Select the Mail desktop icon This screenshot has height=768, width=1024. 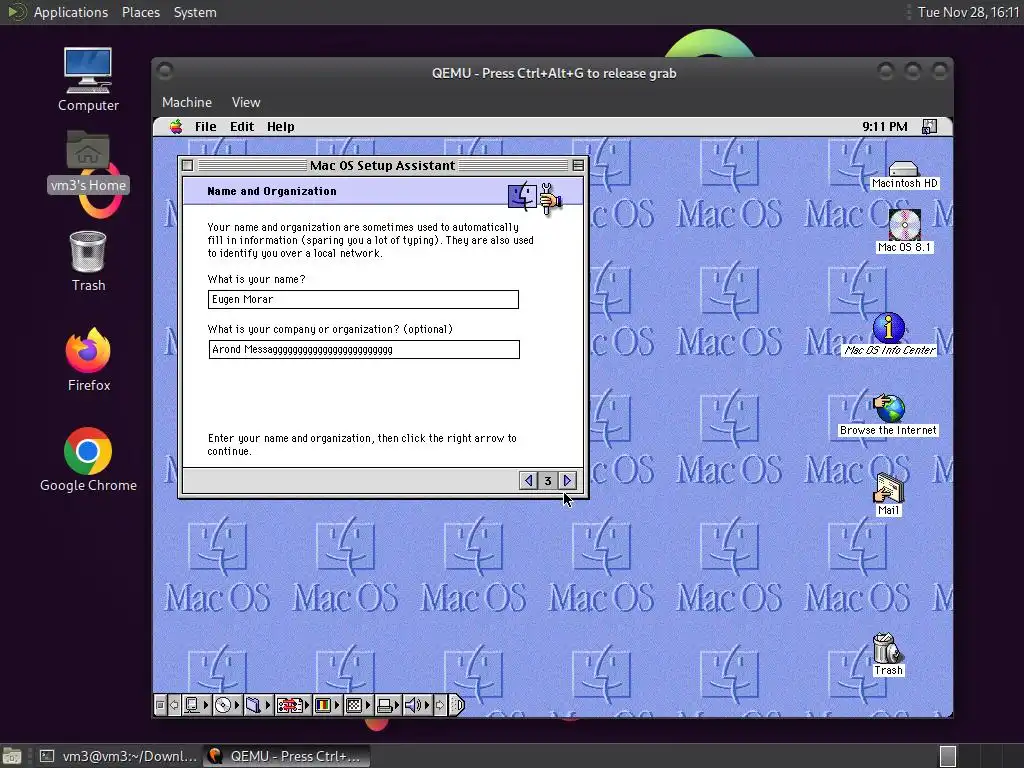coord(888,494)
